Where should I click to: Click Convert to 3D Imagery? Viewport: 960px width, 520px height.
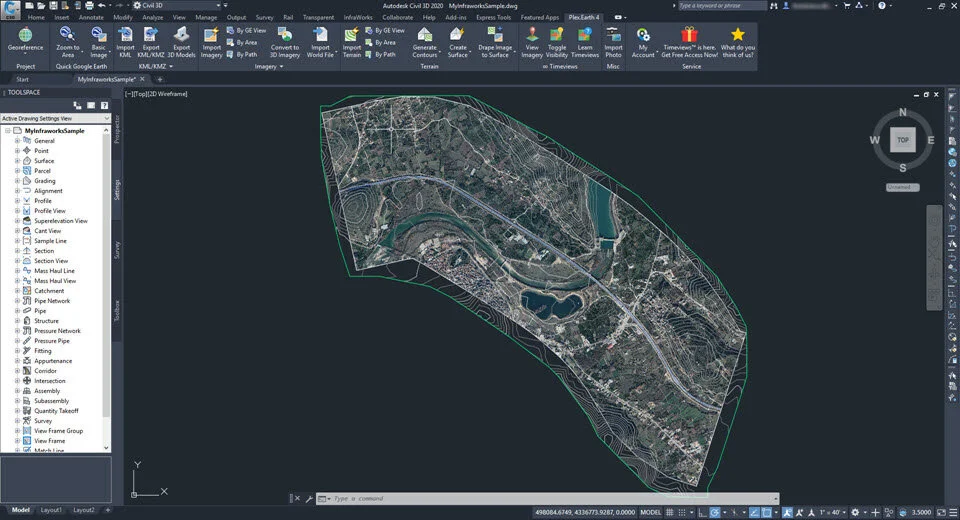point(285,41)
